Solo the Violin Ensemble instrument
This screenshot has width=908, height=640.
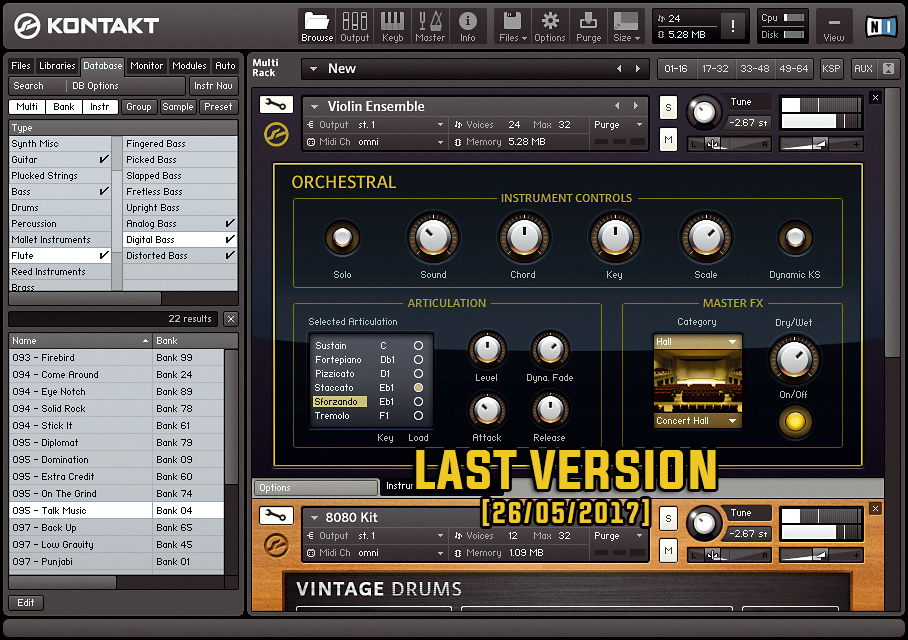tap(668, 108)
